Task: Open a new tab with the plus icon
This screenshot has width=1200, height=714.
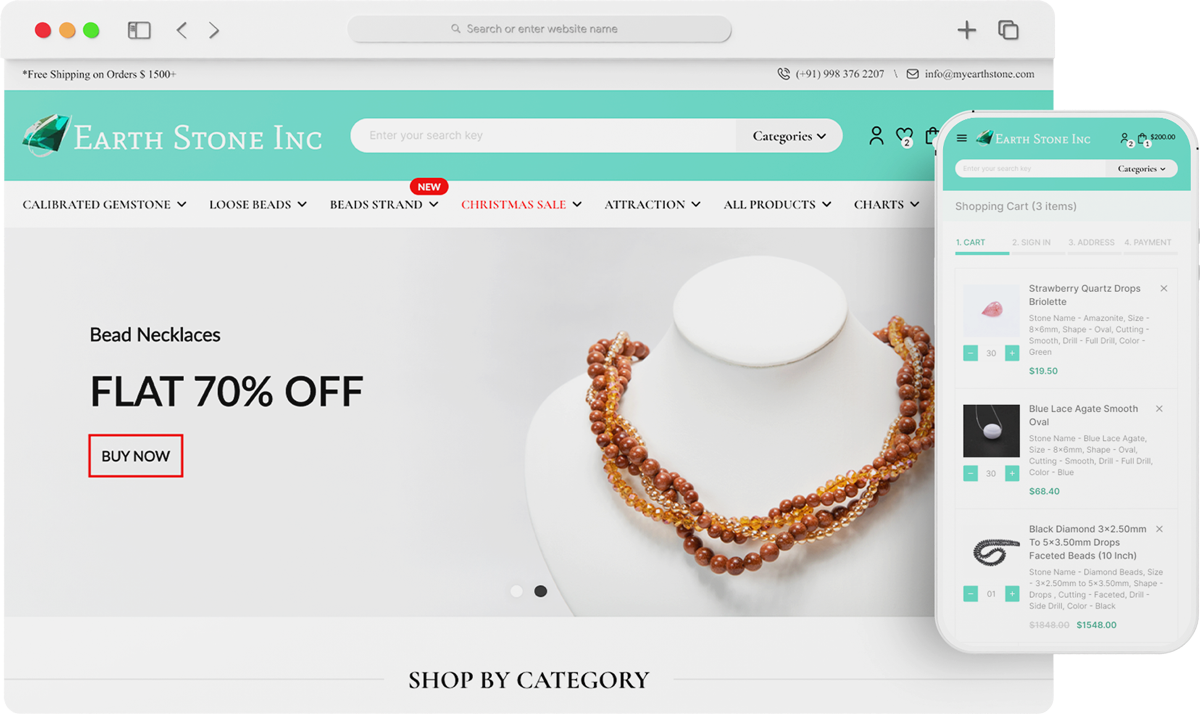Action: [966, 30]
